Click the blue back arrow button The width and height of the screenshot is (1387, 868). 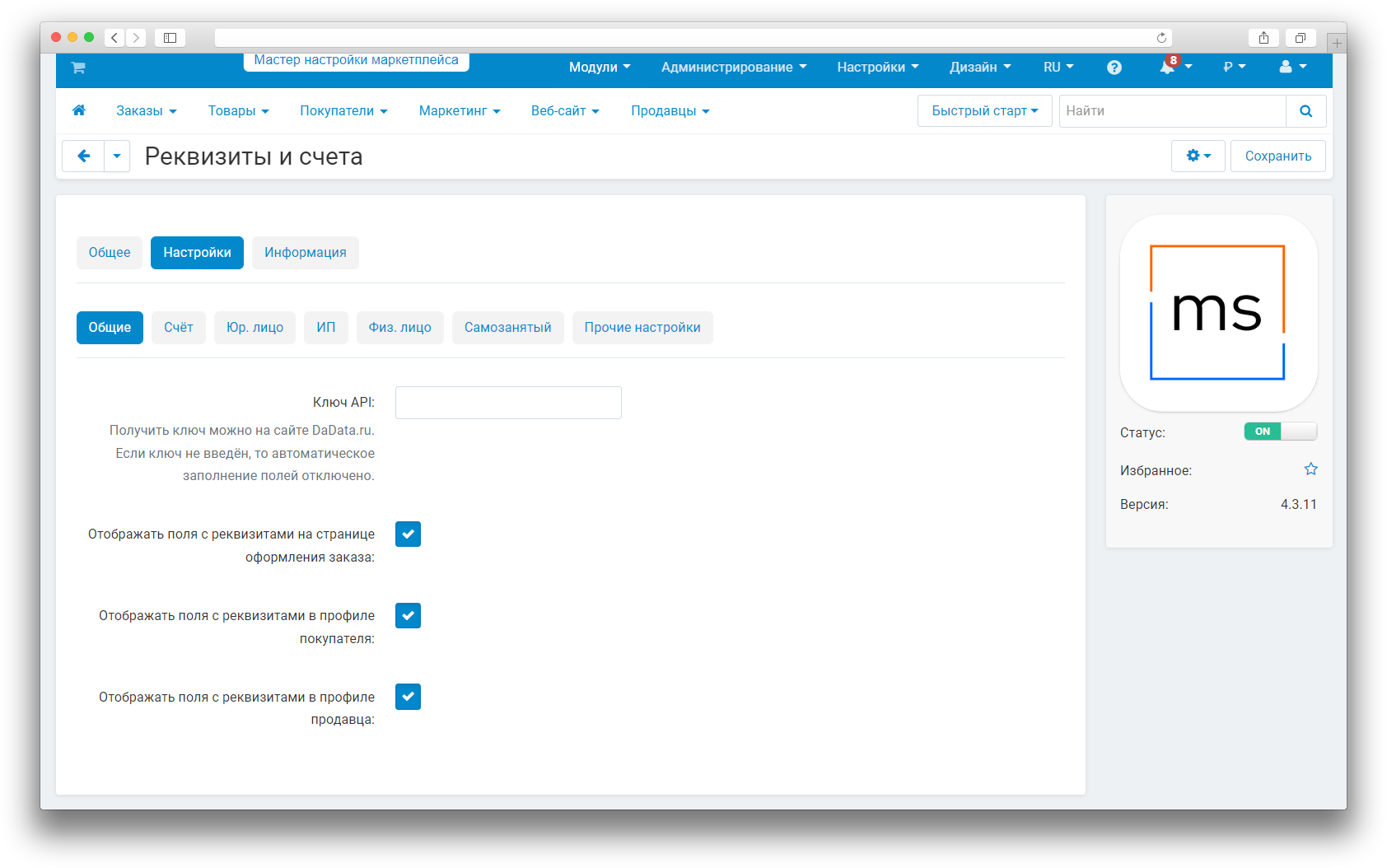point(83,156)
